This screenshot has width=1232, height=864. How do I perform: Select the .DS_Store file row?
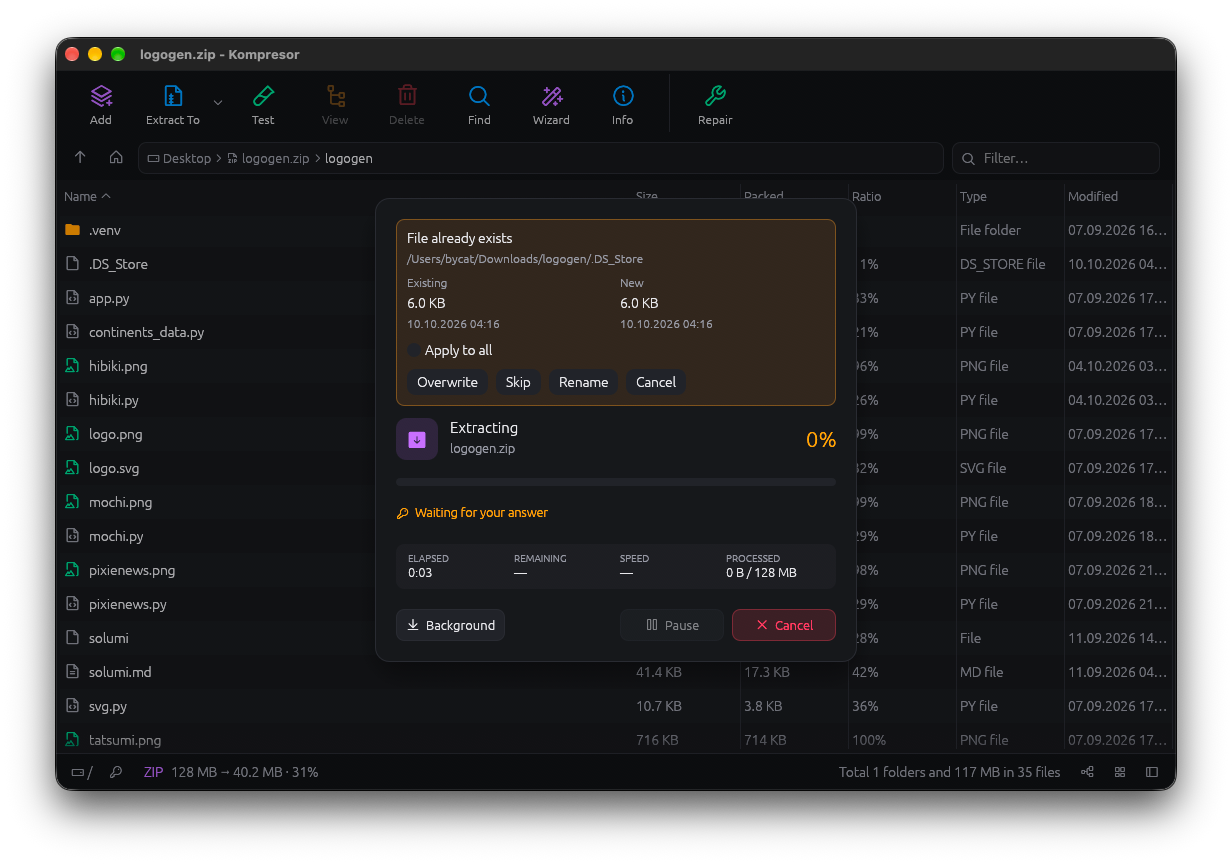(x=616, y=264)
